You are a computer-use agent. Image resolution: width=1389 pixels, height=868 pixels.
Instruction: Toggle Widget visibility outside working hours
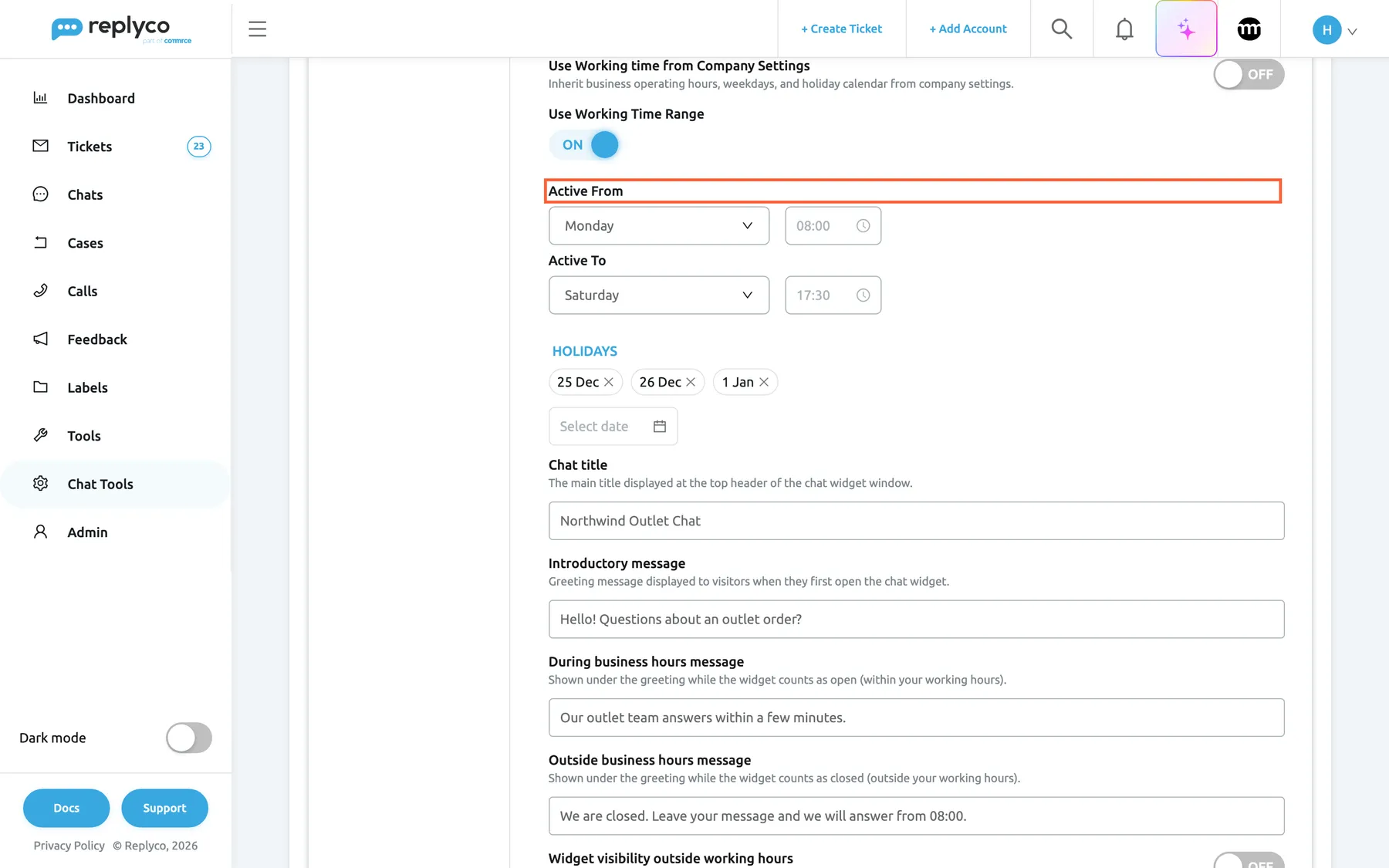click(x=1249, y=860)
